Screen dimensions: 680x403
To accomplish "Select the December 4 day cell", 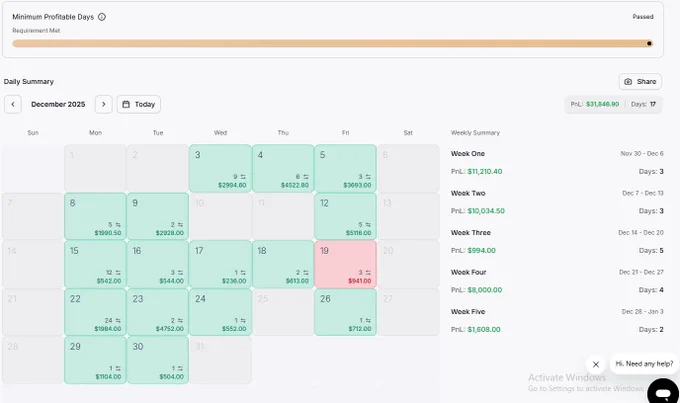I will tap(283, 168).
